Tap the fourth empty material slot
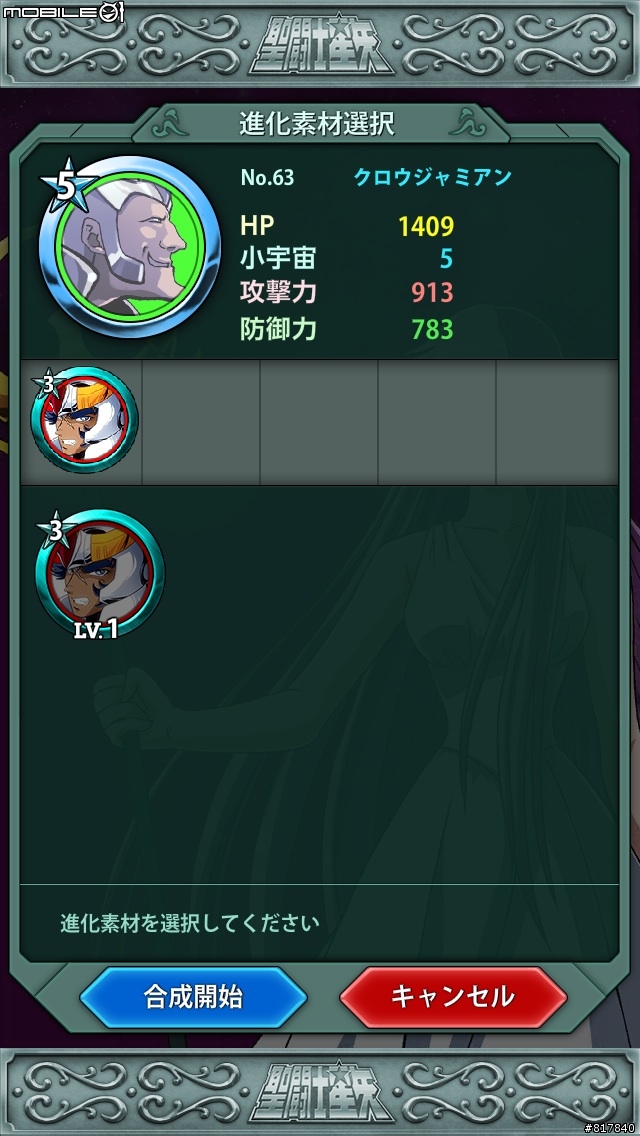The height and width of the screenshot is (1136, 640). [437, 422]
